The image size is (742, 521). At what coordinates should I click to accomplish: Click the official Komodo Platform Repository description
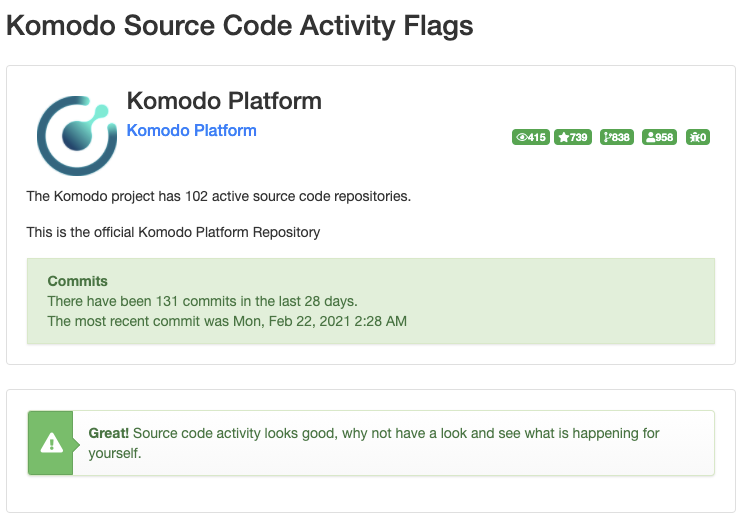173,232
